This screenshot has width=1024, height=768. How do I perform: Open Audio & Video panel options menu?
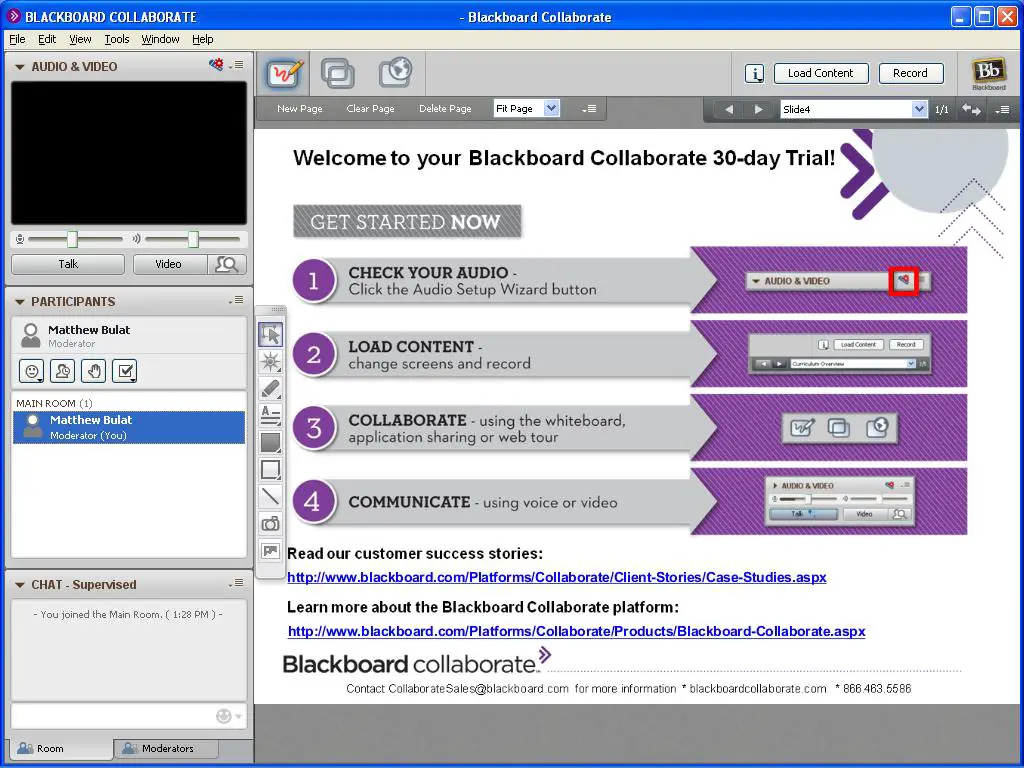click(x=237, y=65)
